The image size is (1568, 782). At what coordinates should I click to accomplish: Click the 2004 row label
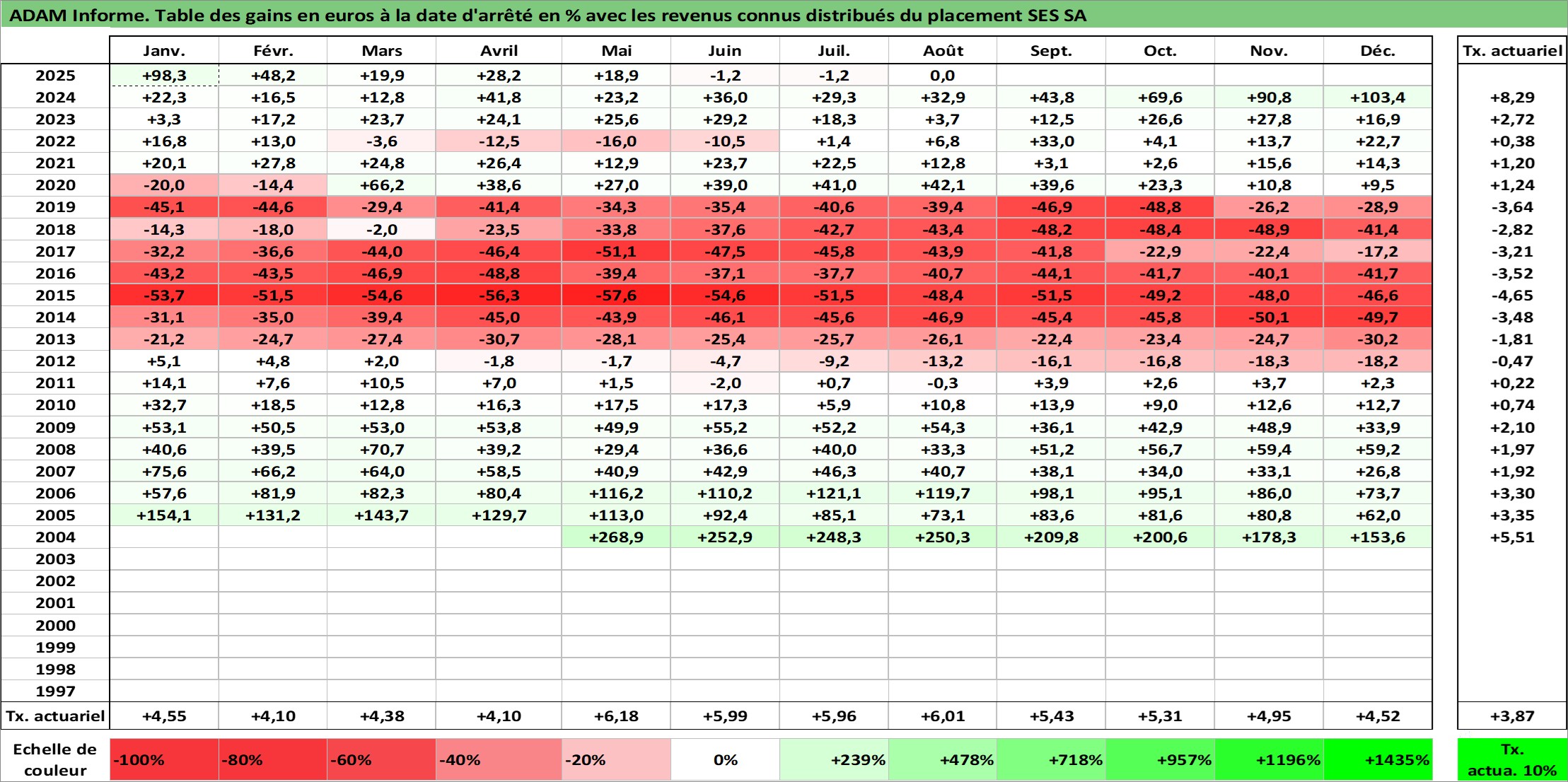(x=55, y=537)
